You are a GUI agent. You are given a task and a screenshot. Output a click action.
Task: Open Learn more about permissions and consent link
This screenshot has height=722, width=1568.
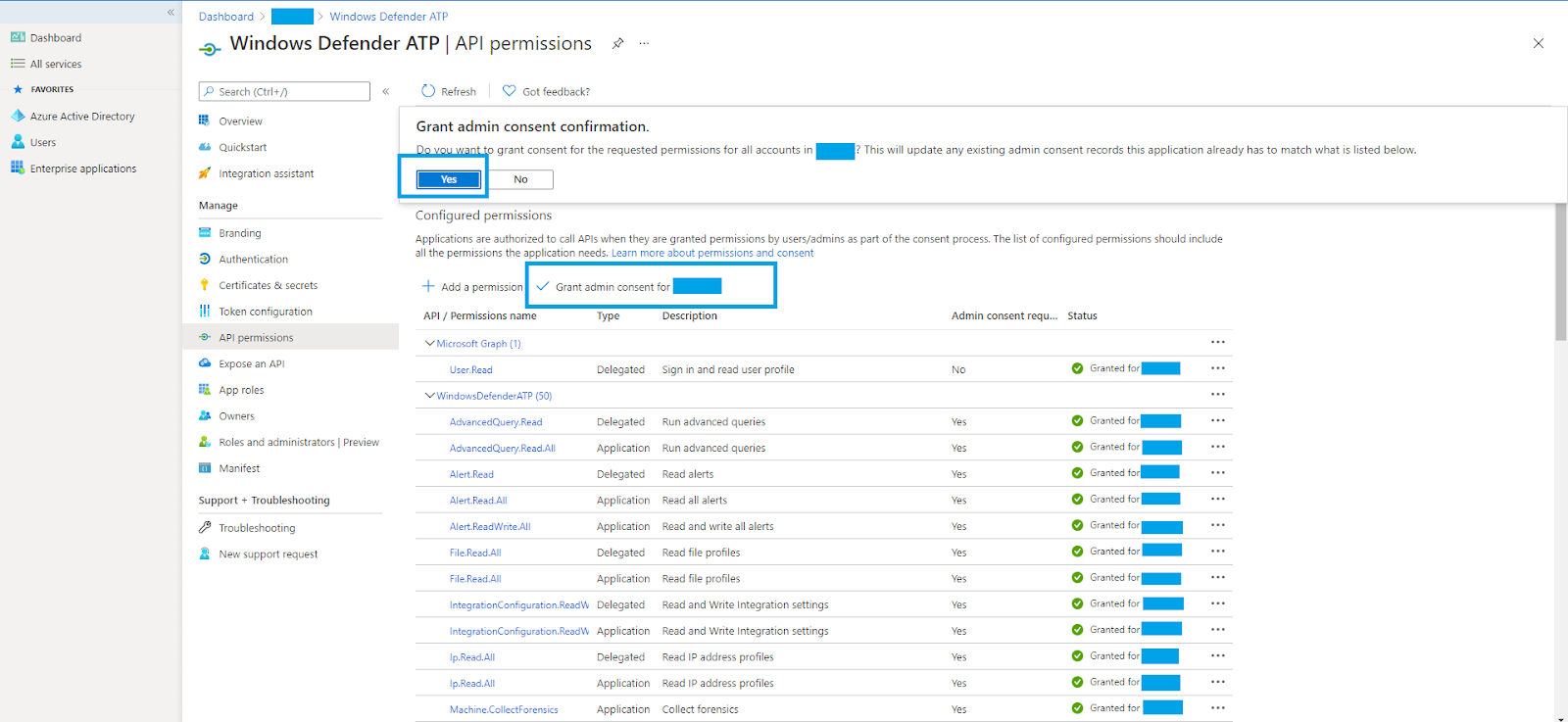[712, 253]
